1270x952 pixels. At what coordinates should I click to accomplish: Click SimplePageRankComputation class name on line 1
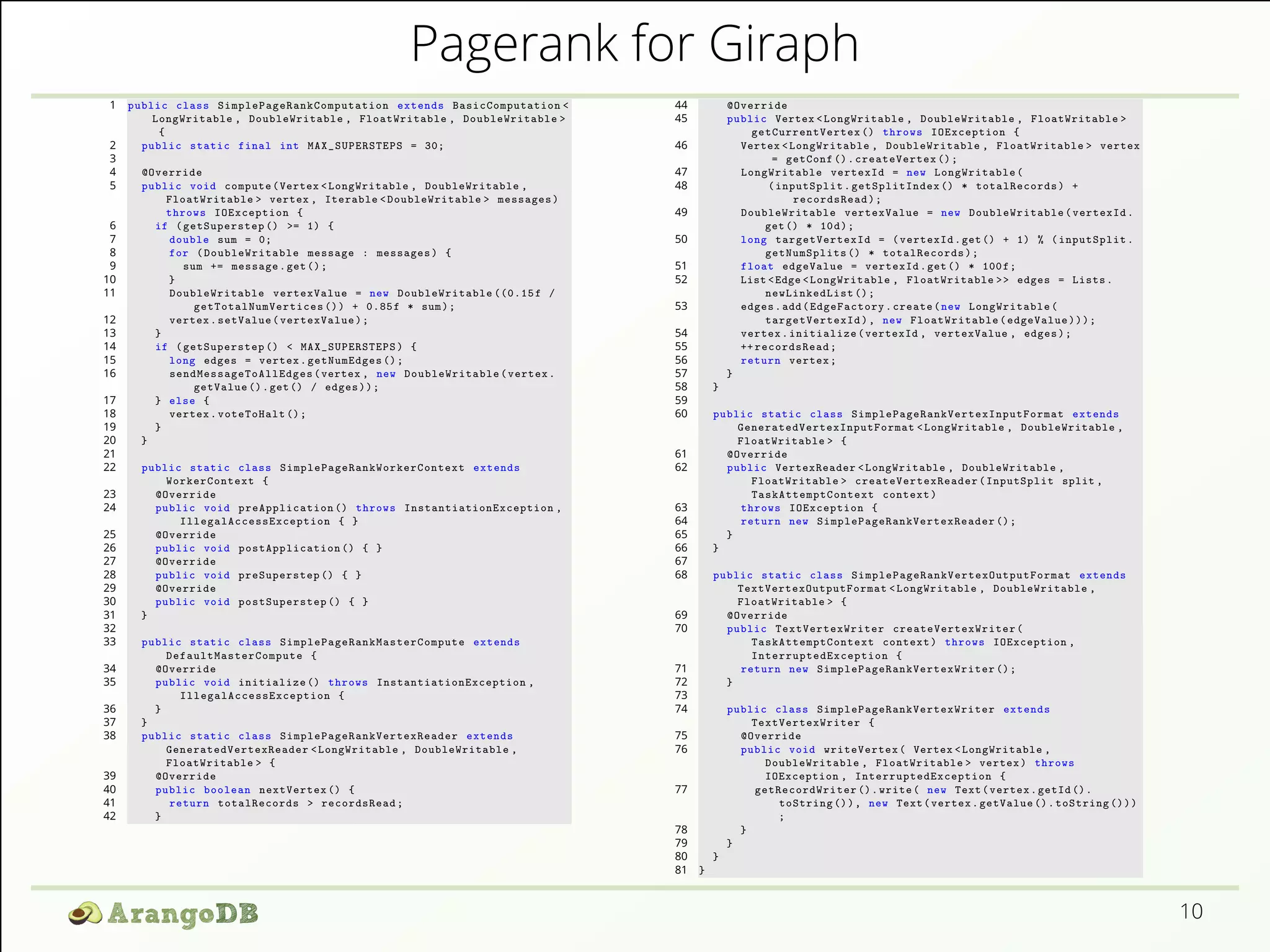[x=303, y=106]
